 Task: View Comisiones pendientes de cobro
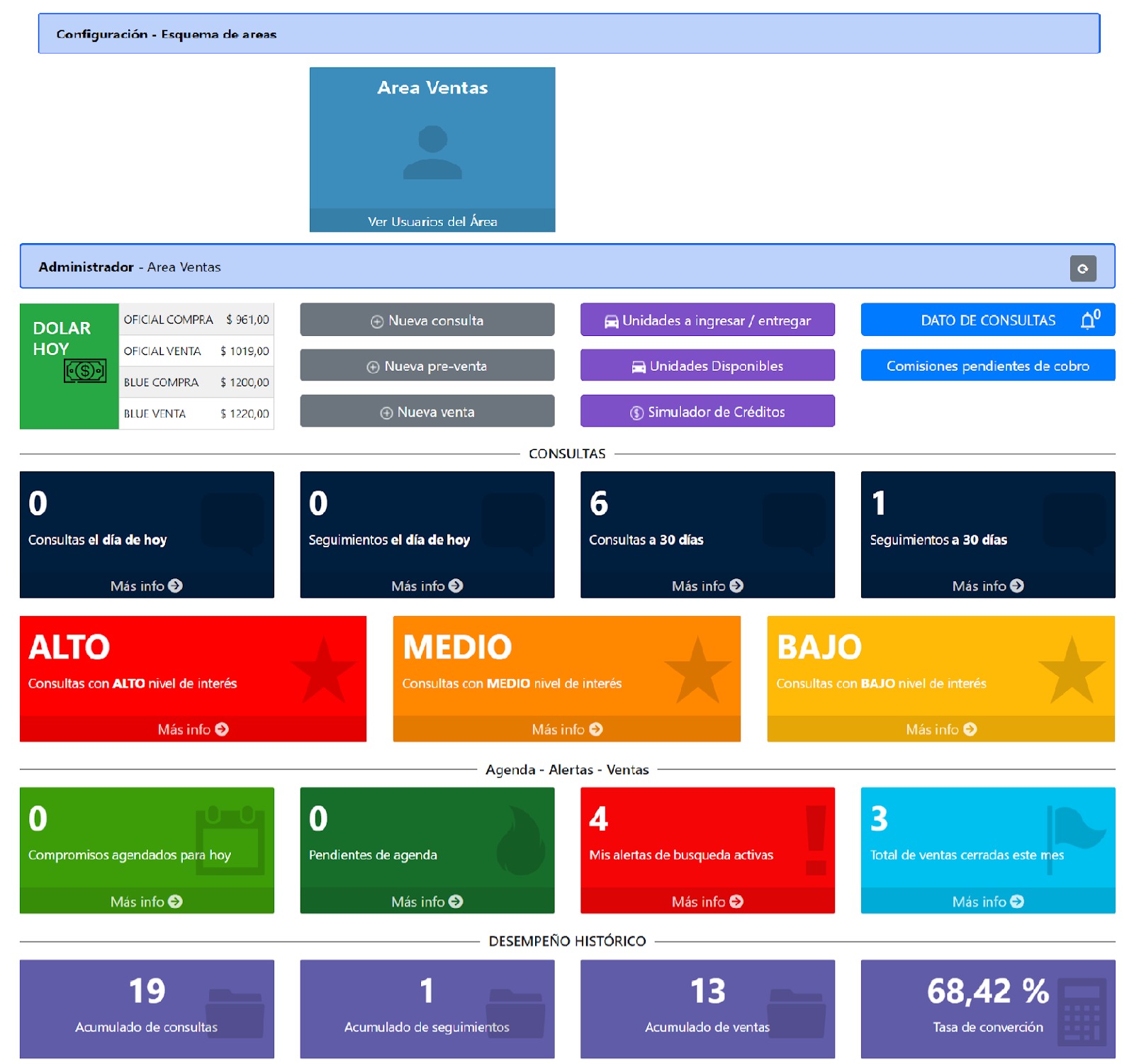[x=988, y=365]
